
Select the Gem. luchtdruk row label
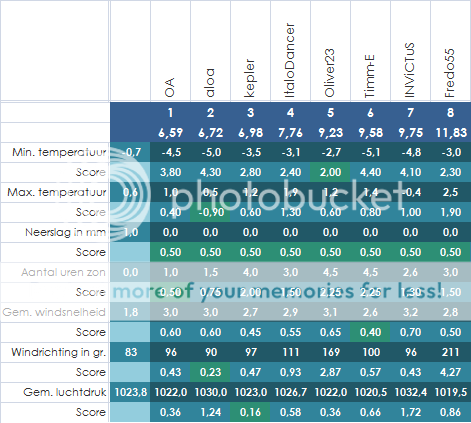65,392
